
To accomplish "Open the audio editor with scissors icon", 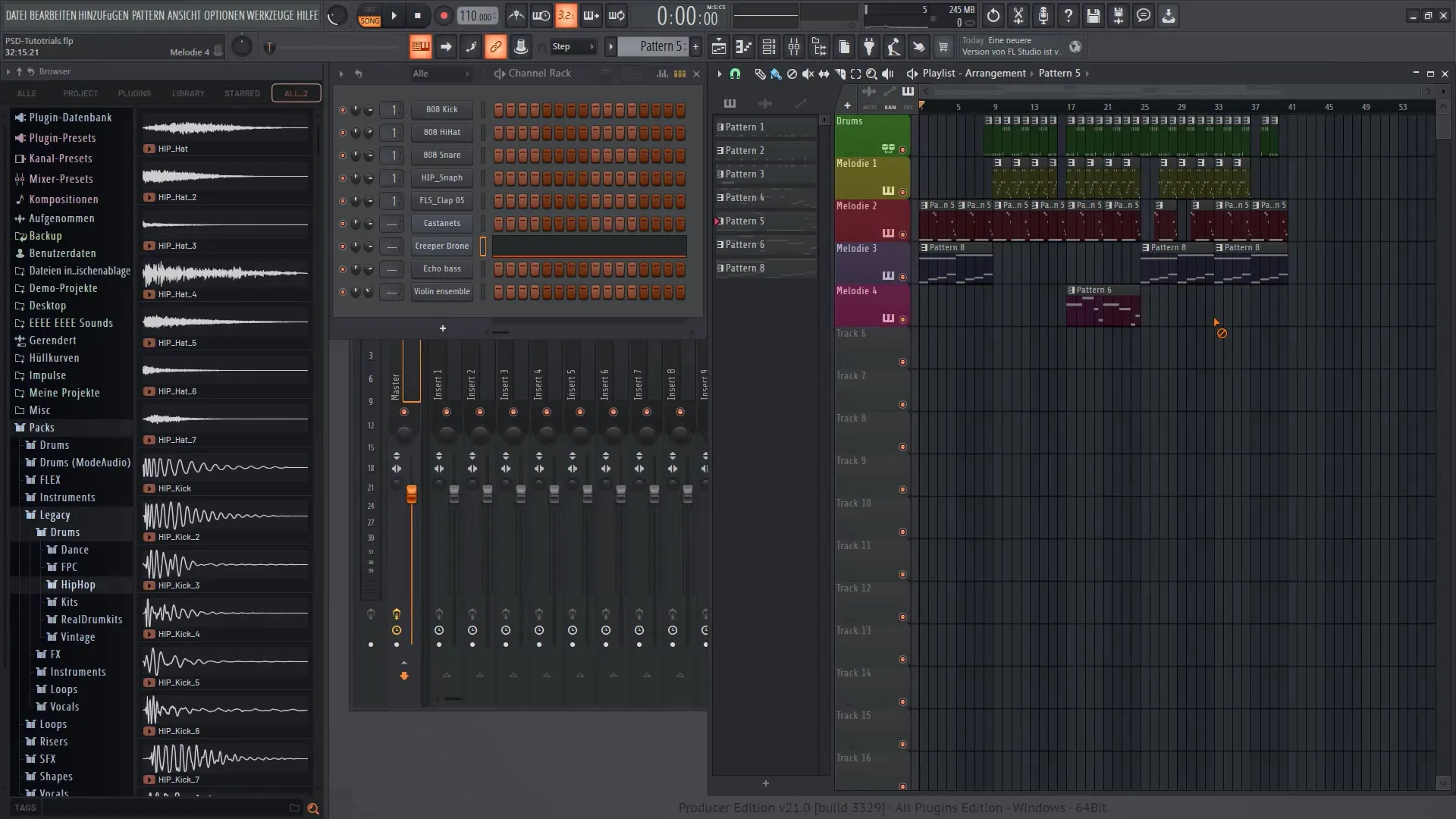I will [x=1018, y=15].
